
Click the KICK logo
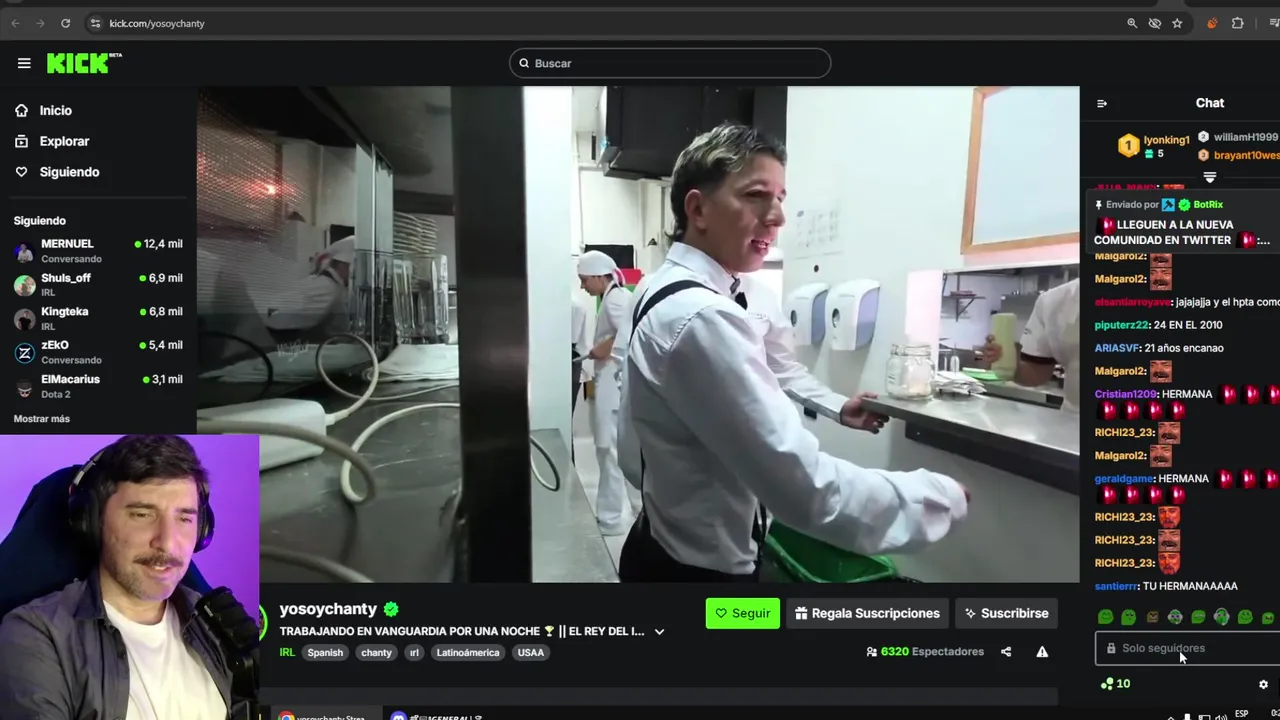[84, 63]
